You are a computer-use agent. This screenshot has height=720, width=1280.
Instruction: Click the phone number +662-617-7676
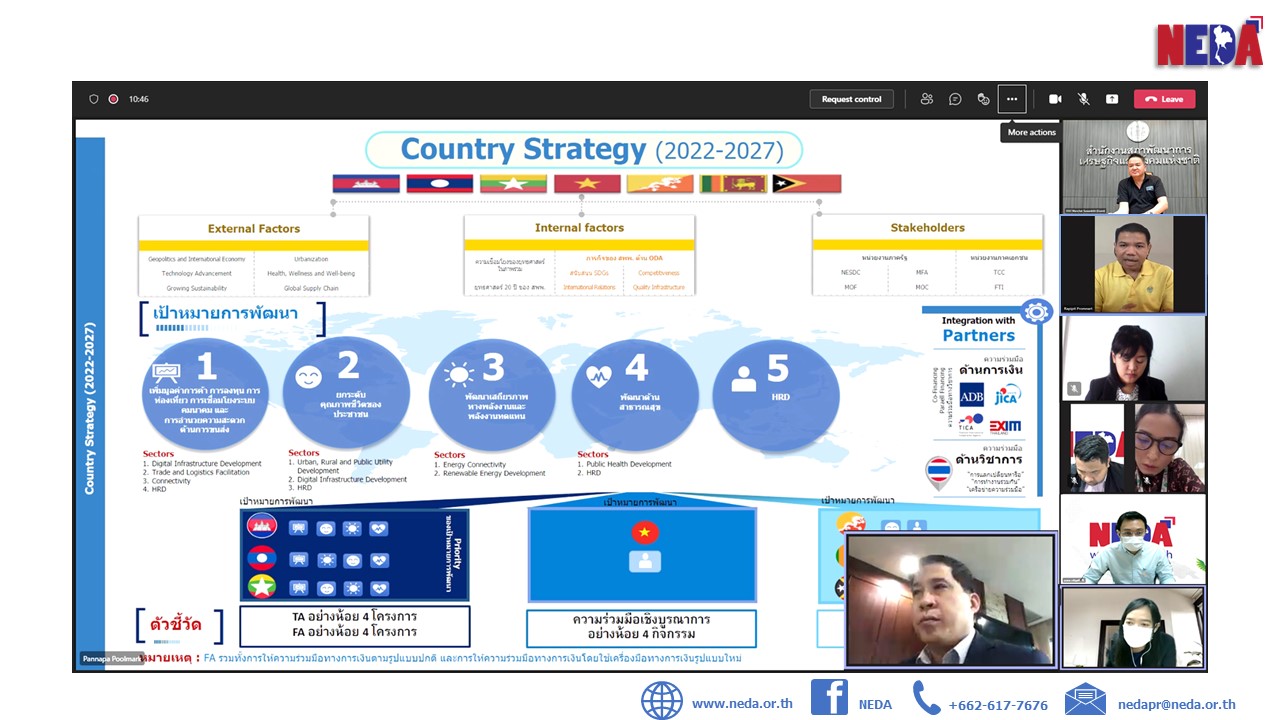998,705
